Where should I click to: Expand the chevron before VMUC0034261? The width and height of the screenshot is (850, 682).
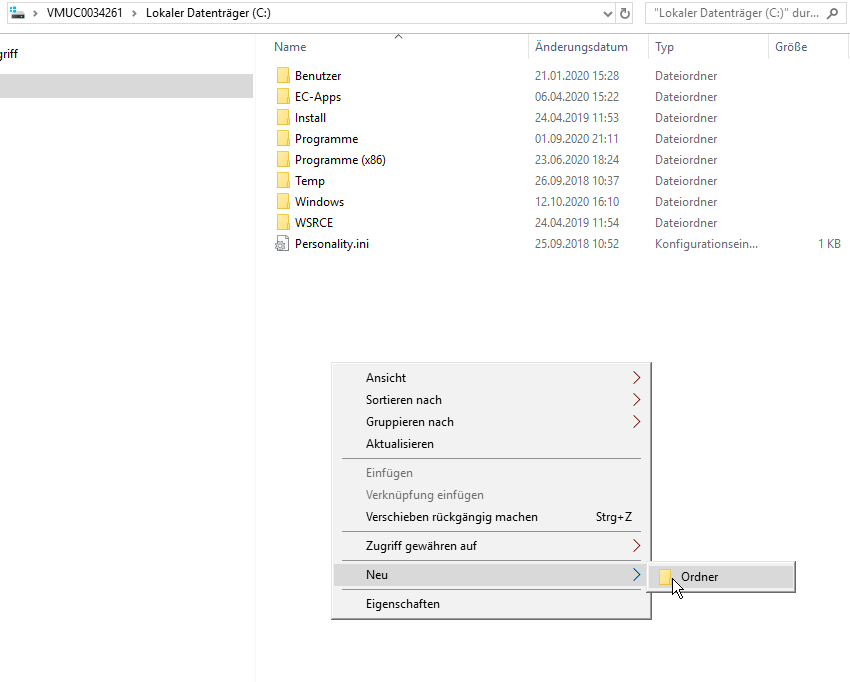[x=35, y=13]
